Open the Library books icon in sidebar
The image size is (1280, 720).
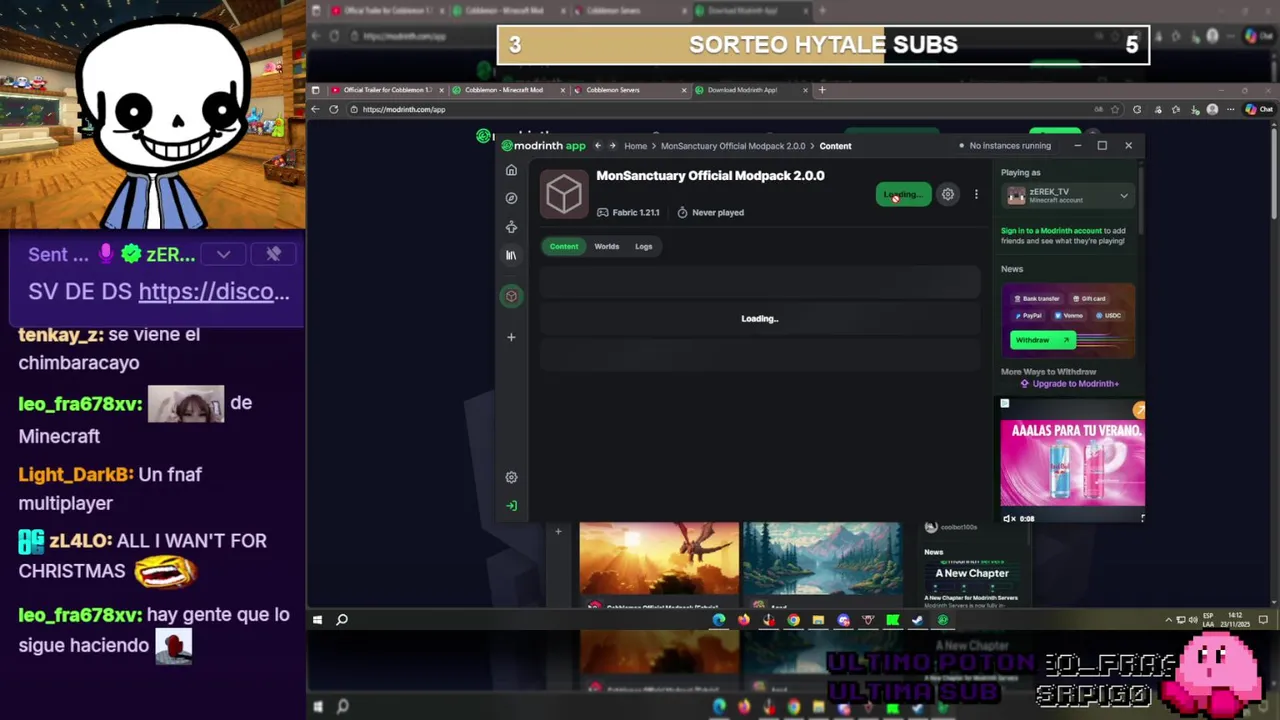511,255
